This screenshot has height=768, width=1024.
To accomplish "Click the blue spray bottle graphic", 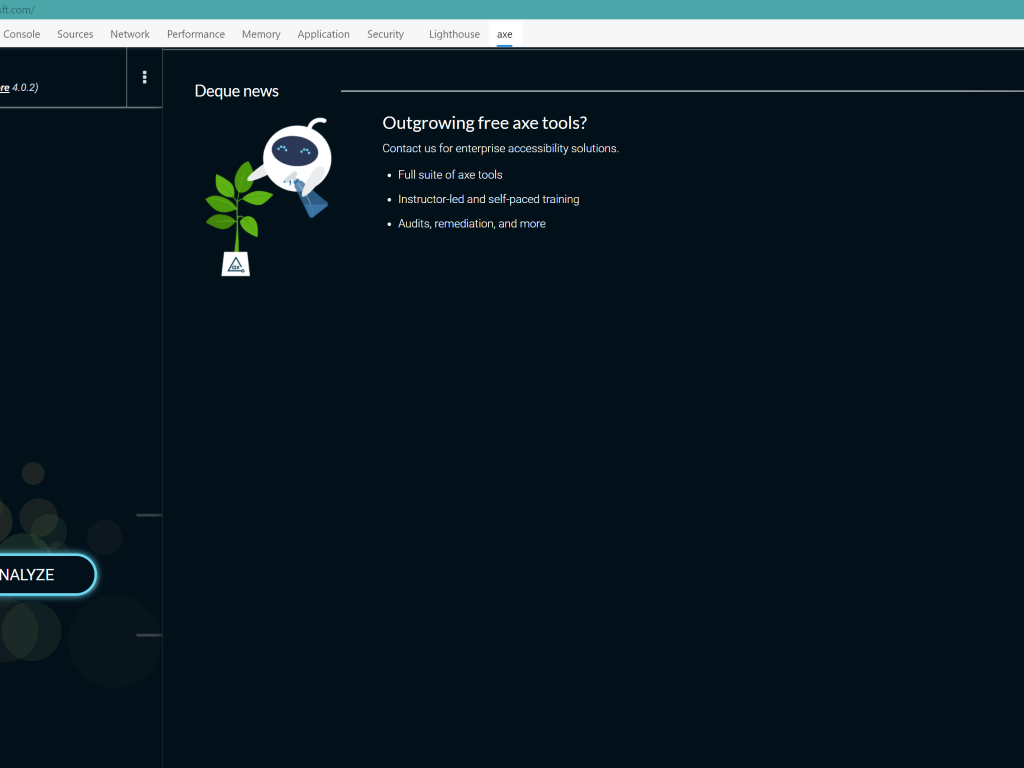I will click(x=313, y=202).
